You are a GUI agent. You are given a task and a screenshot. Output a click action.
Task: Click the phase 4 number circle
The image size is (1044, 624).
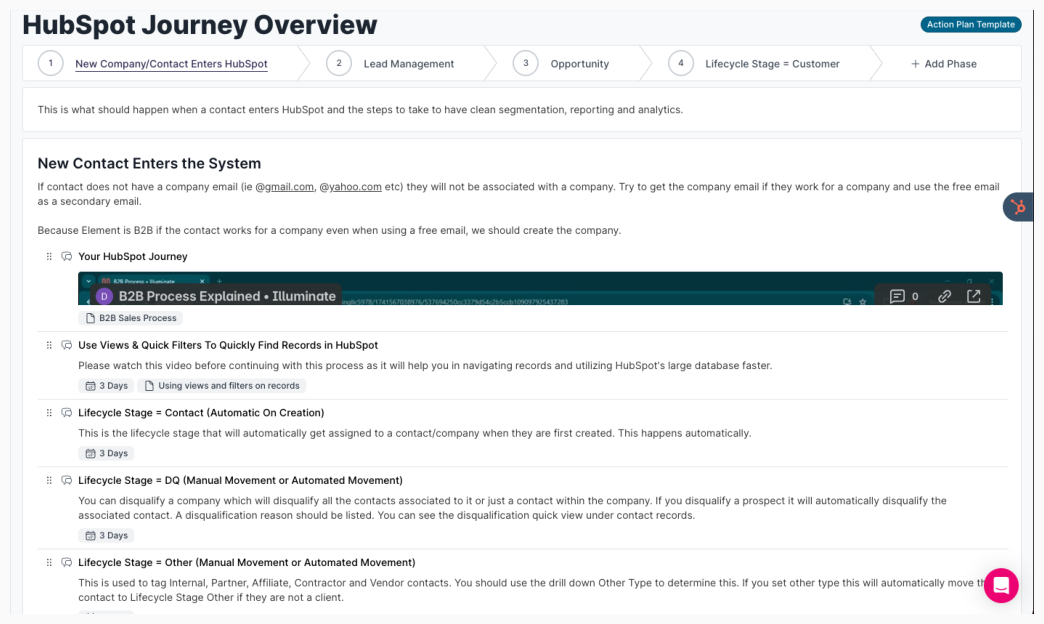tap(680, 63)
